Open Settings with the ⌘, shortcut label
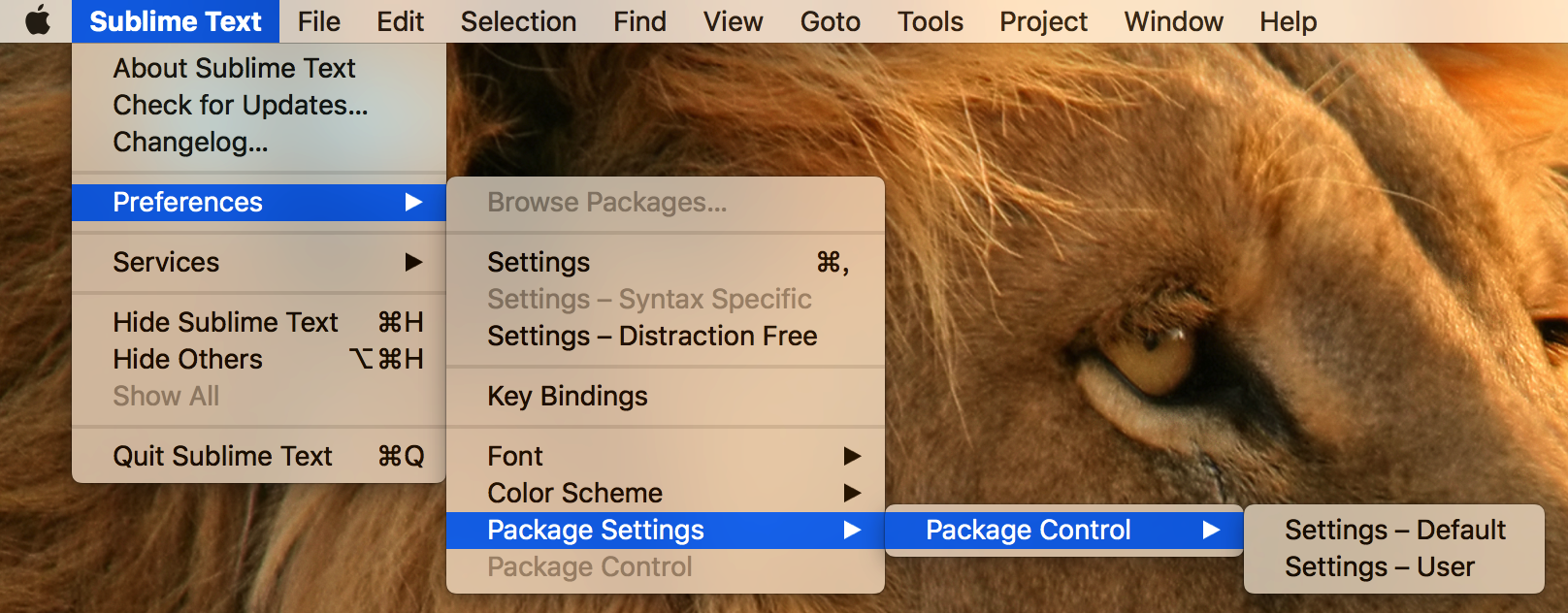This screenshot has width=1568, height=613. pyautogui.click(x=666, y=262)
